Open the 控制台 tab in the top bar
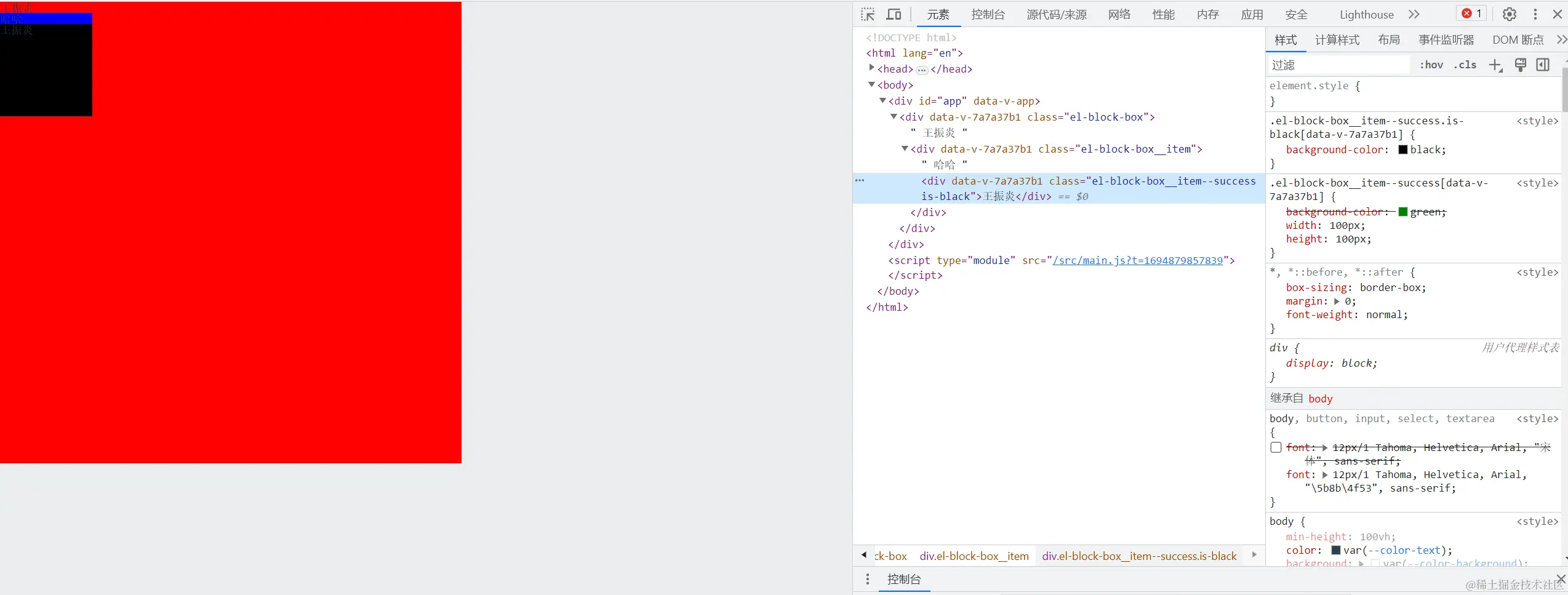This screenshot has height=595, width=1568. [x=988, y=14]
